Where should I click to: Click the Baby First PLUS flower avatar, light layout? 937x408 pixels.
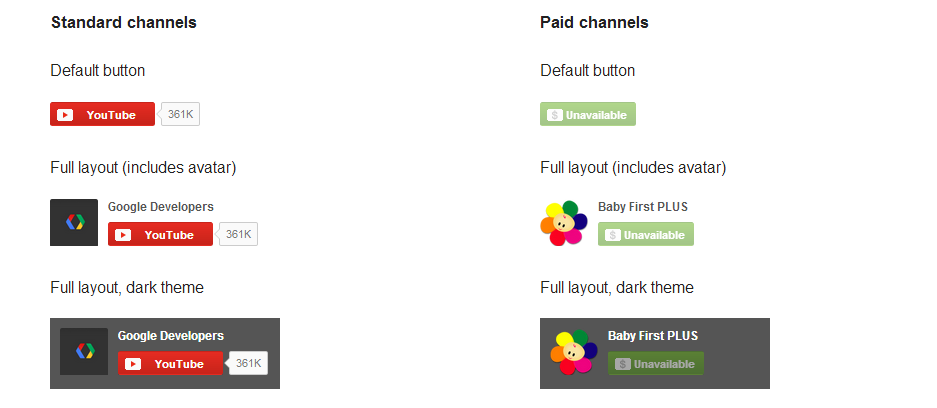564,222
